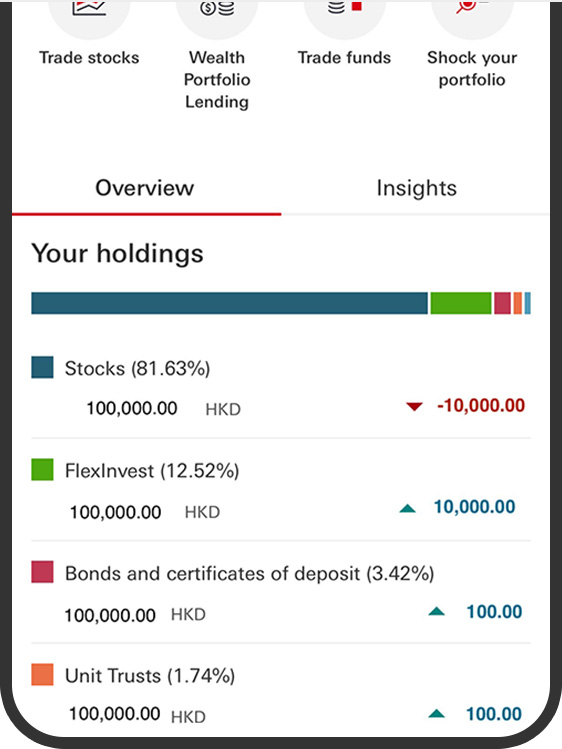Open Bonds and certificates of deposit holding
This screenshot has width=562, height=749.
coord(281,593)
